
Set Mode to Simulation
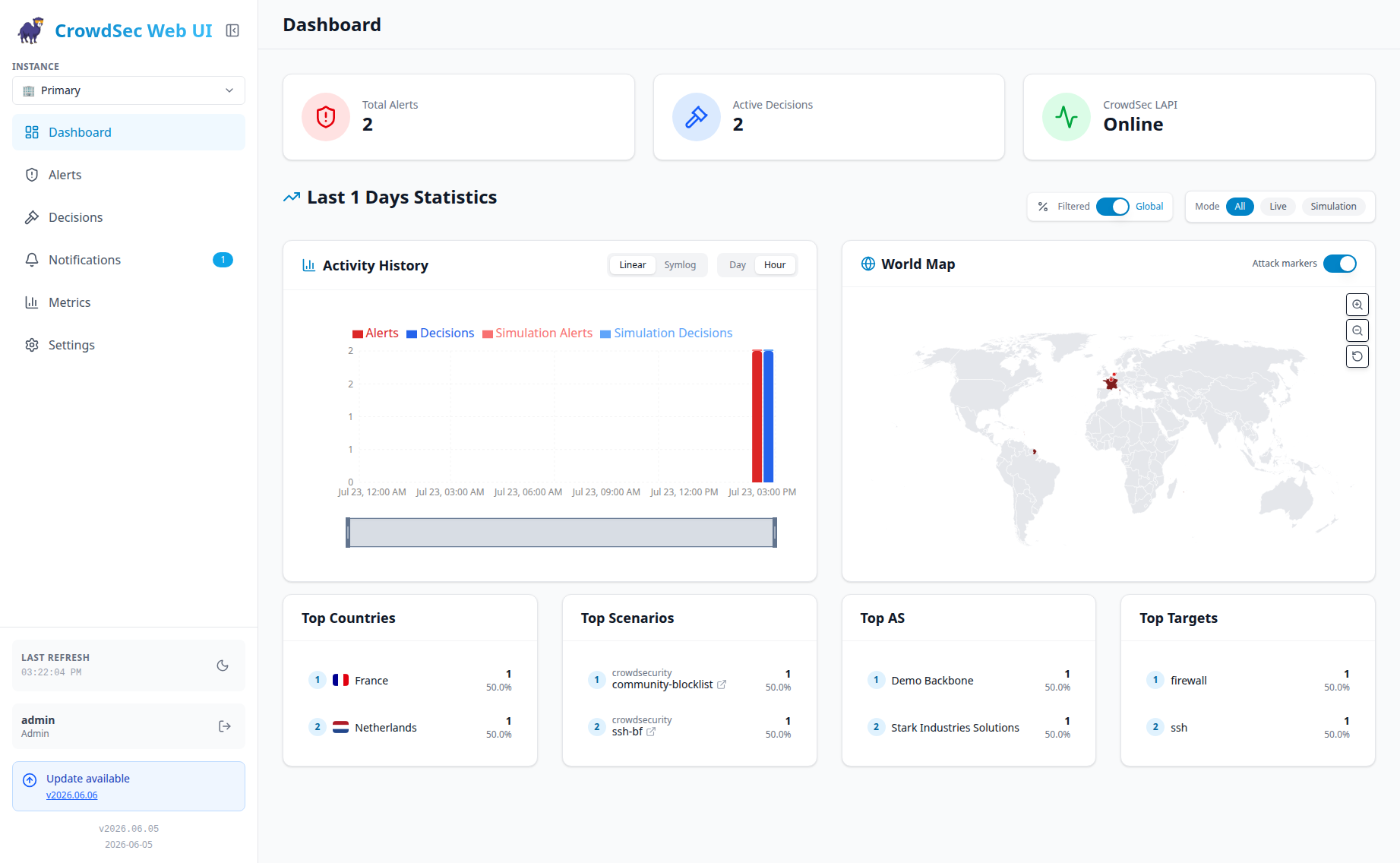[1333, 207]
